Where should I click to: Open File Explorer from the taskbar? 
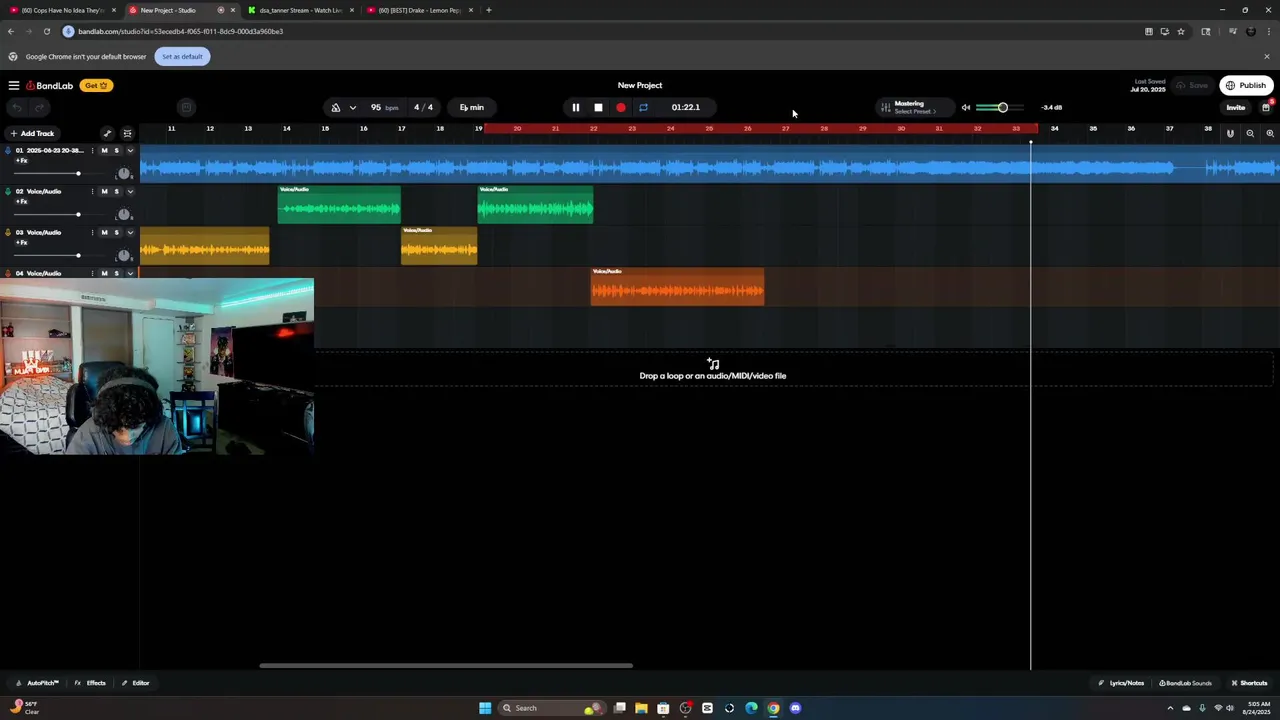coord(641,708)
